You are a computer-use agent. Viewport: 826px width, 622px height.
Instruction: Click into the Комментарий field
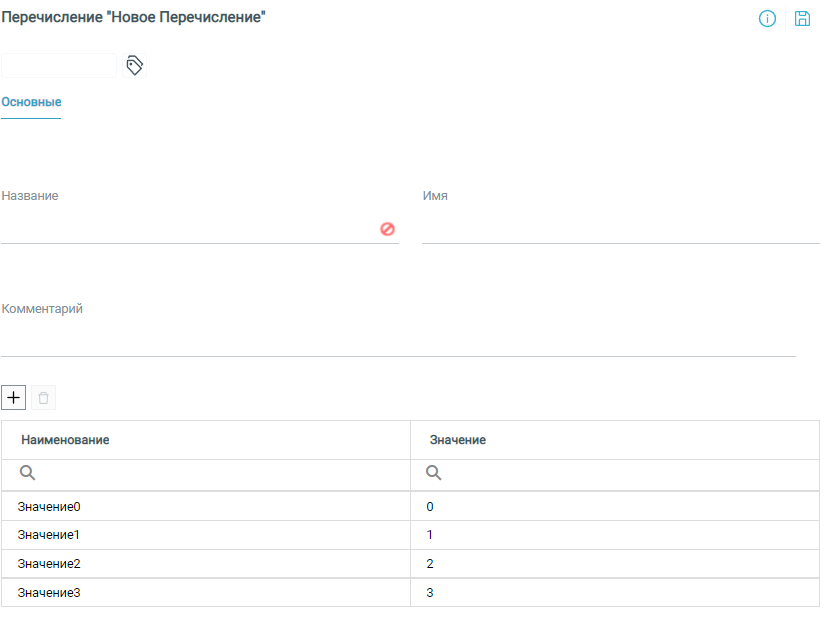pyautogui.click(x=398, y=342)
